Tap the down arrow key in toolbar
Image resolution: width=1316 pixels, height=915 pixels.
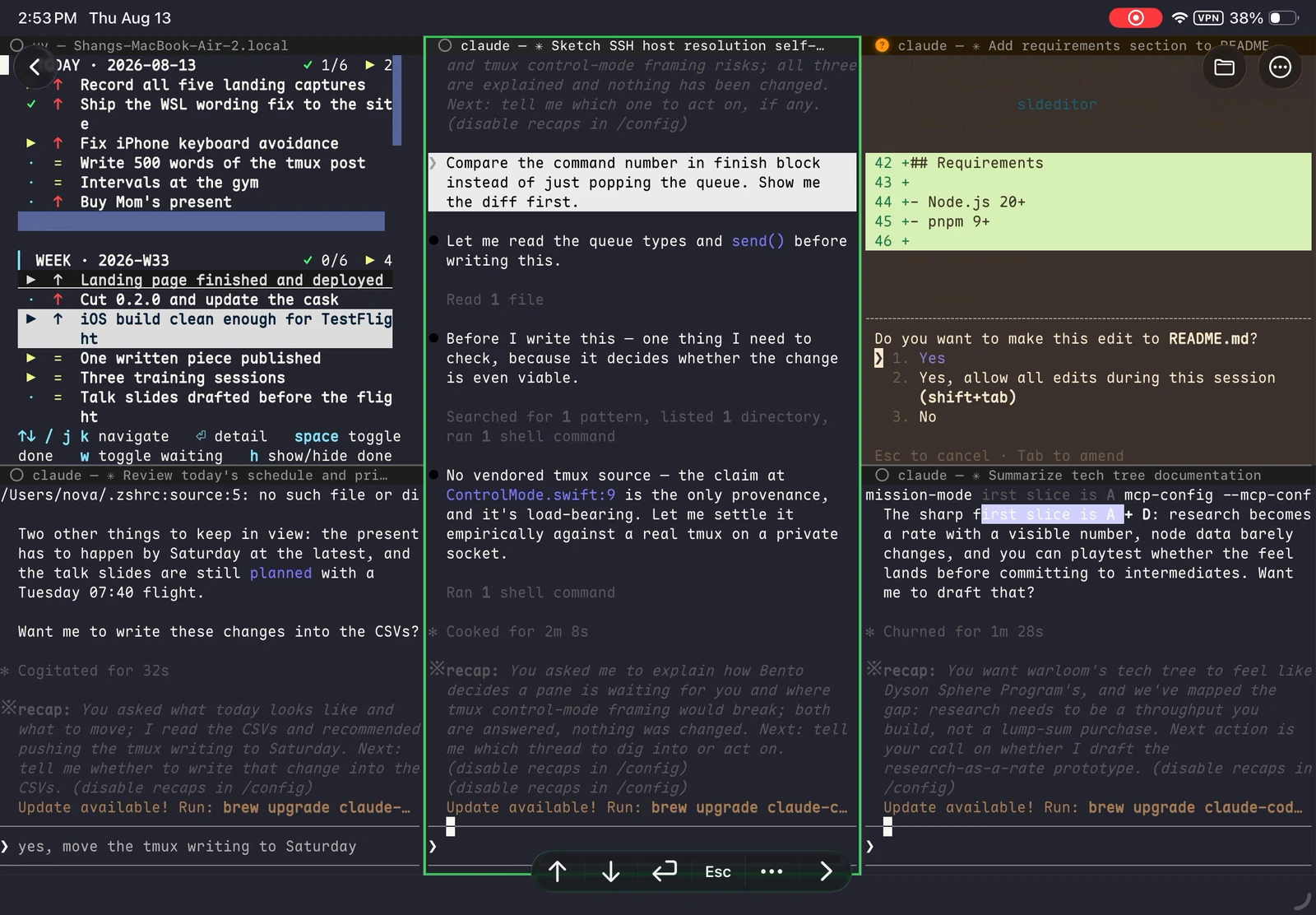click(x=610, y=871)
